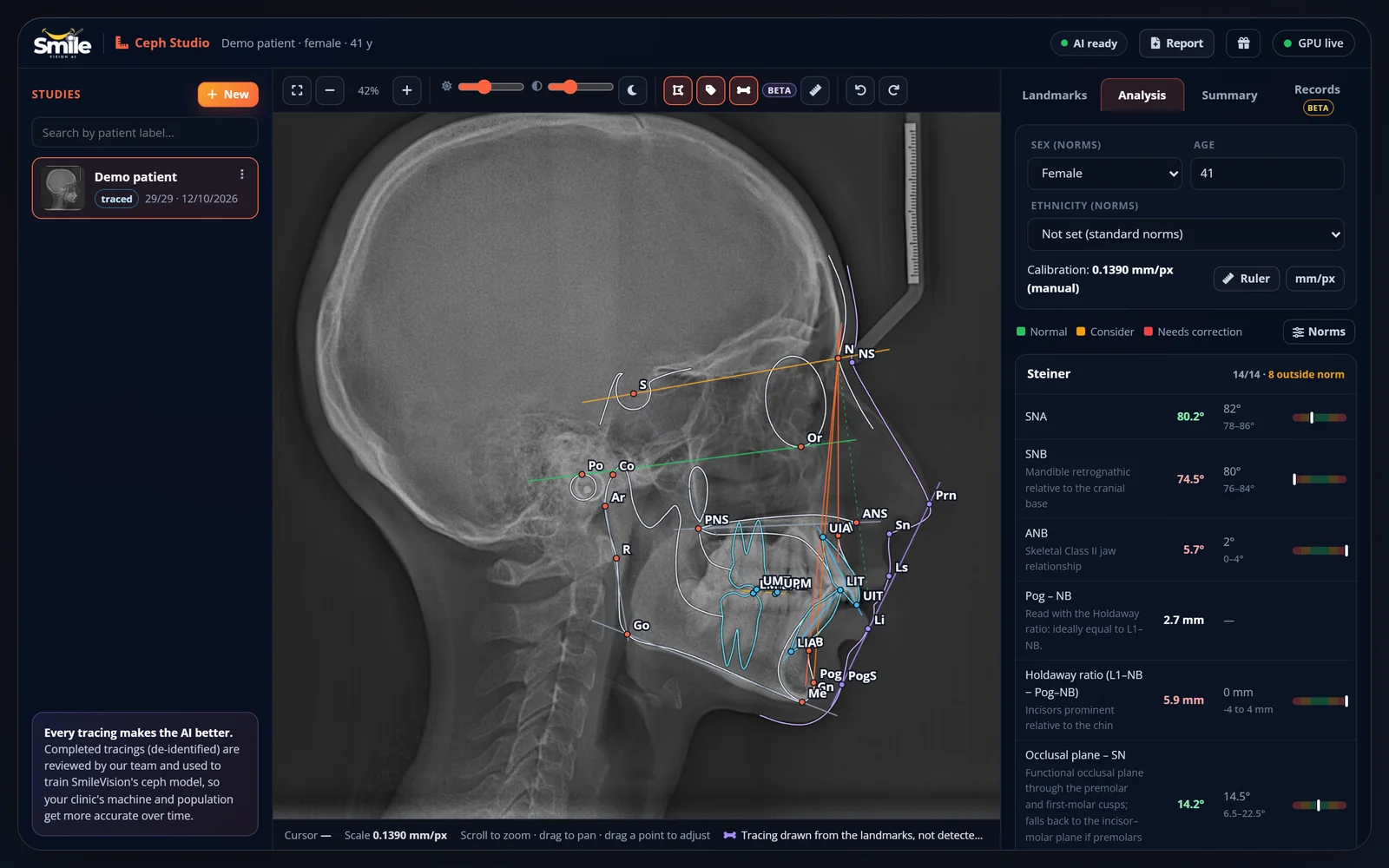Click the Ceph Studio title icon
This screenshot has width=1389, height=868.
pyautogui.click(x=122, y=43)
